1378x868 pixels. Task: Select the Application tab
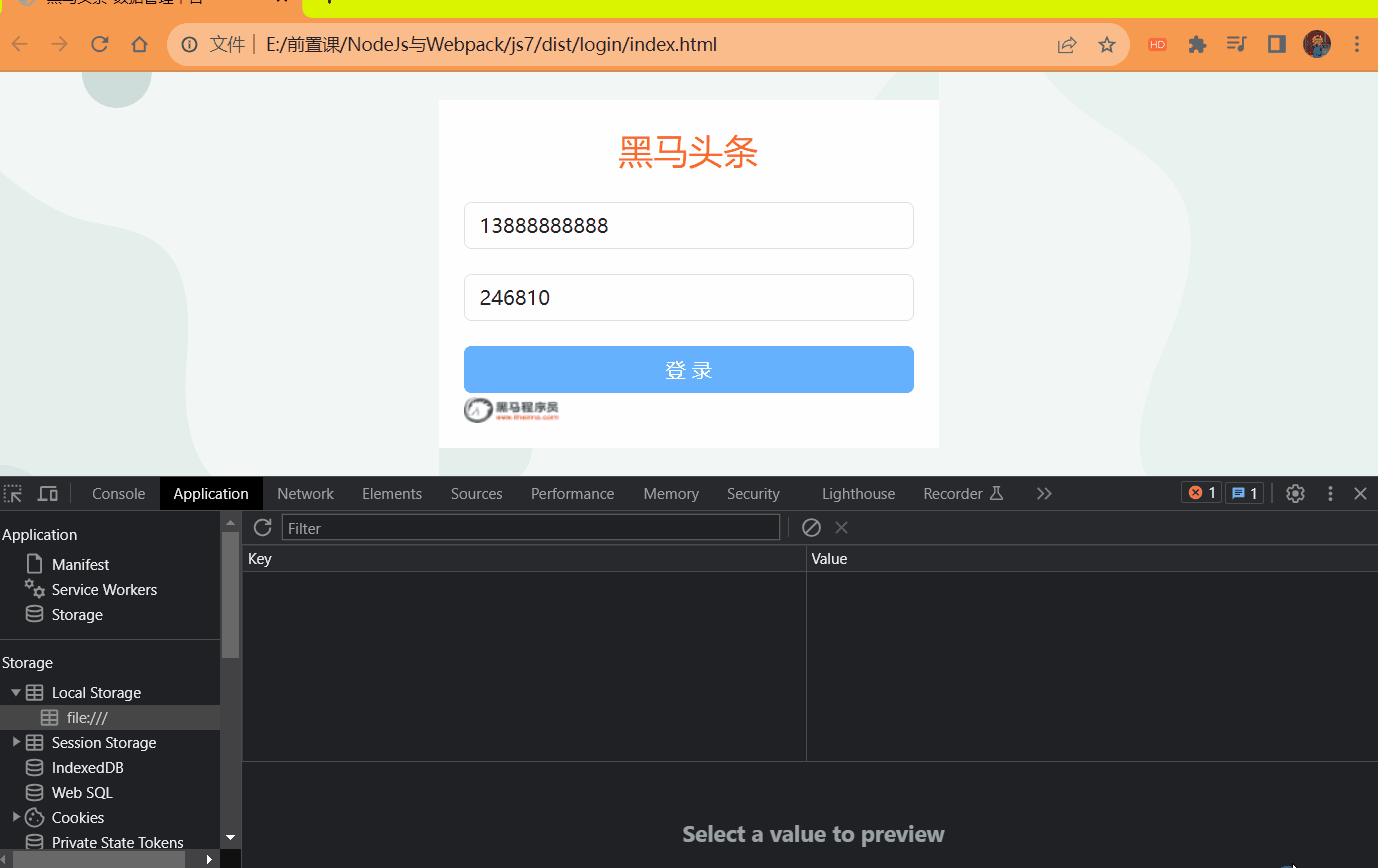[x=211, y=493]
